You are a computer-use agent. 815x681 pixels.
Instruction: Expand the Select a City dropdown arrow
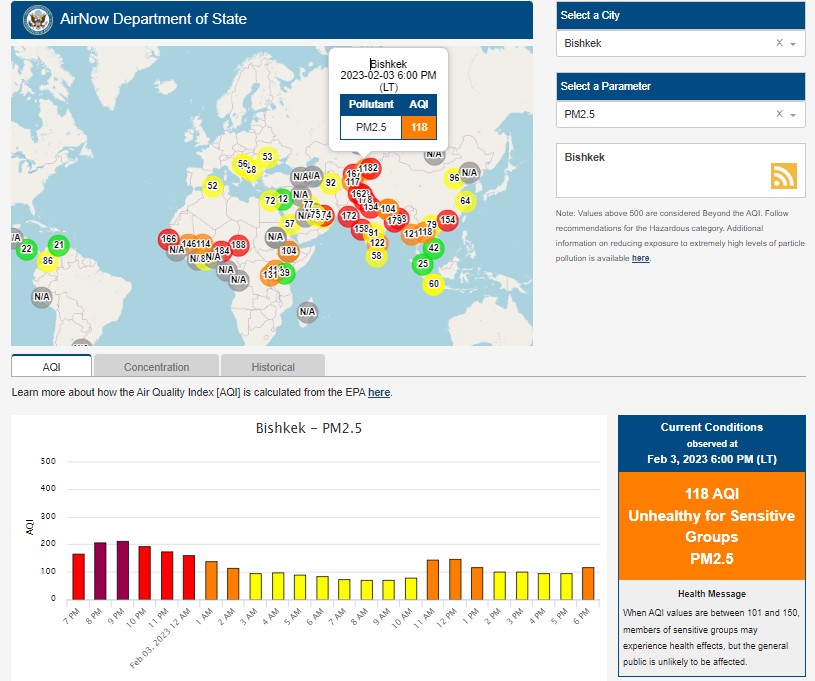click(x=793, y=44)
